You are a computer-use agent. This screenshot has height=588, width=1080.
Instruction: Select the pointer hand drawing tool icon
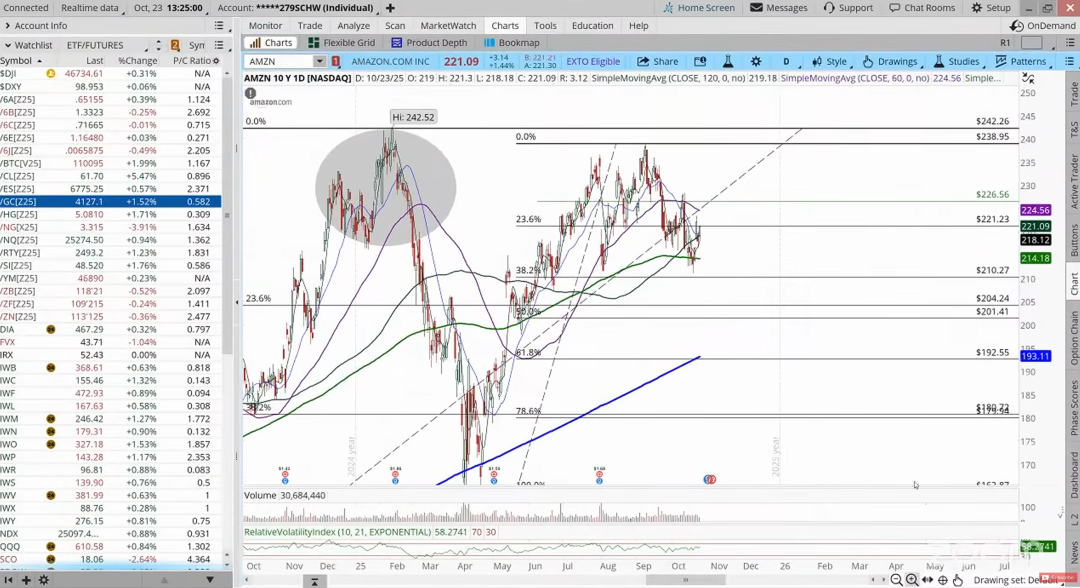[x=957, y=580]
